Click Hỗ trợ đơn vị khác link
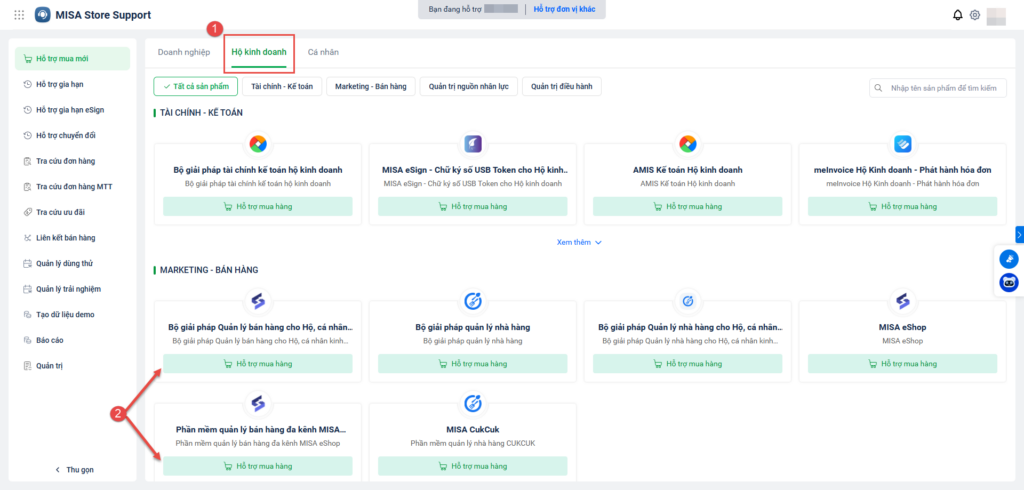 564,10
